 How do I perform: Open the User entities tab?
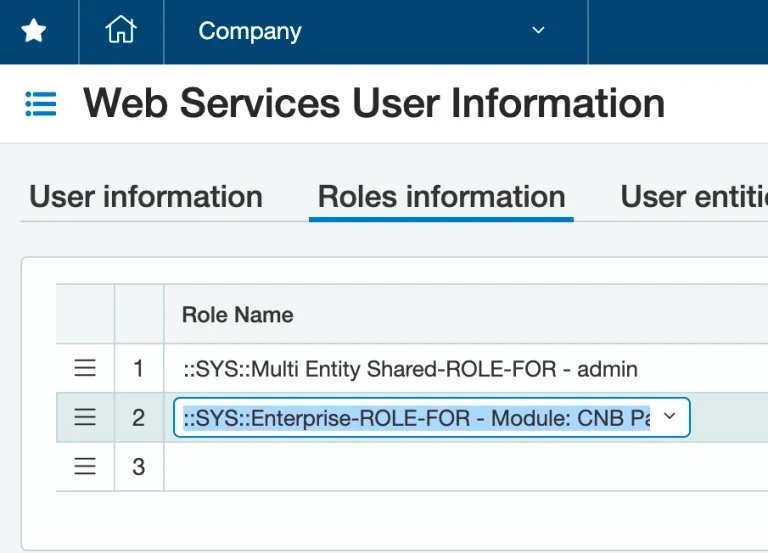(x=694, y=197)
